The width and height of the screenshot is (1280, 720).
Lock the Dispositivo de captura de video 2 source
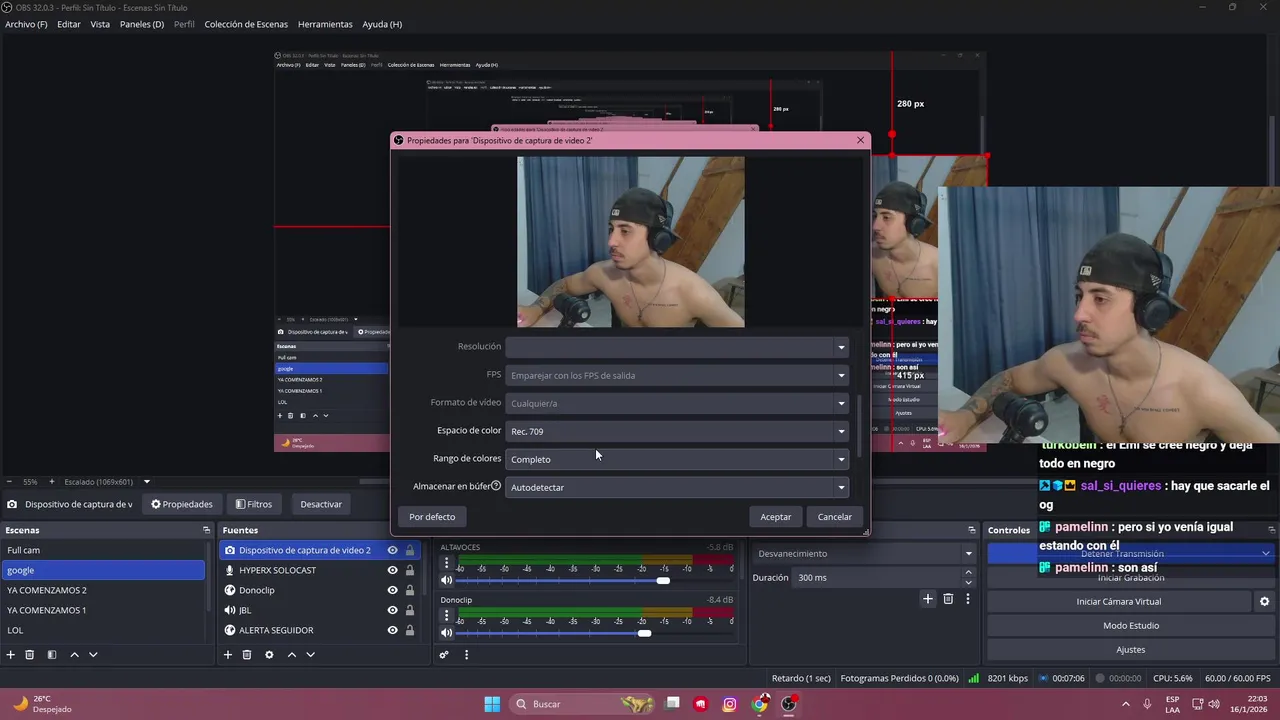tap(410, 550)
